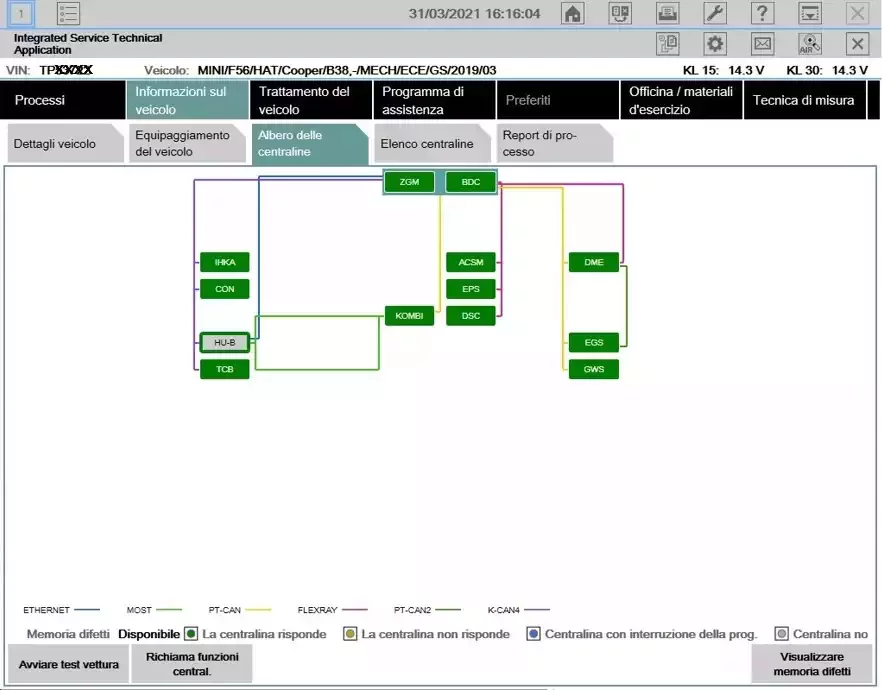Click Avviare test vettura button
882x690 pixels.
pyautogui.click(x=67, y=664)
